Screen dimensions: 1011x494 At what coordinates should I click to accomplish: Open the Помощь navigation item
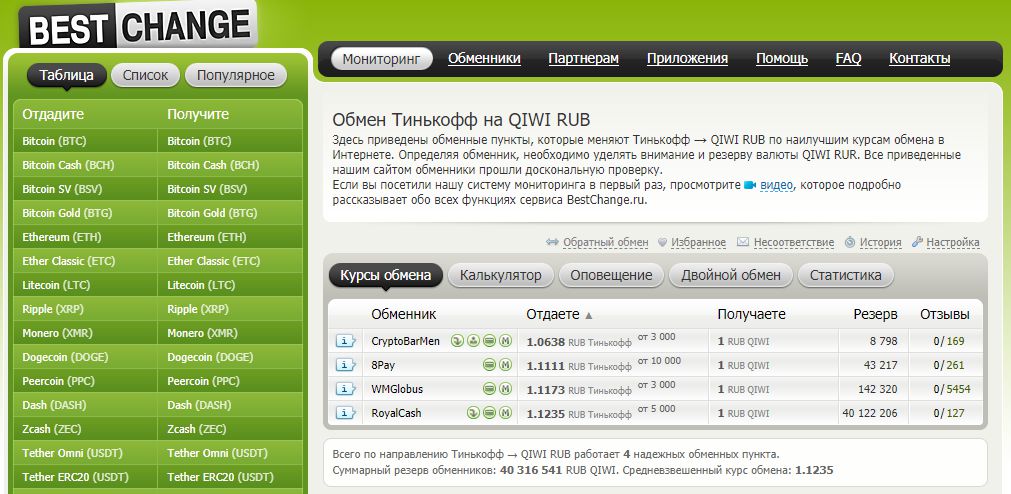tap(782, 59)
